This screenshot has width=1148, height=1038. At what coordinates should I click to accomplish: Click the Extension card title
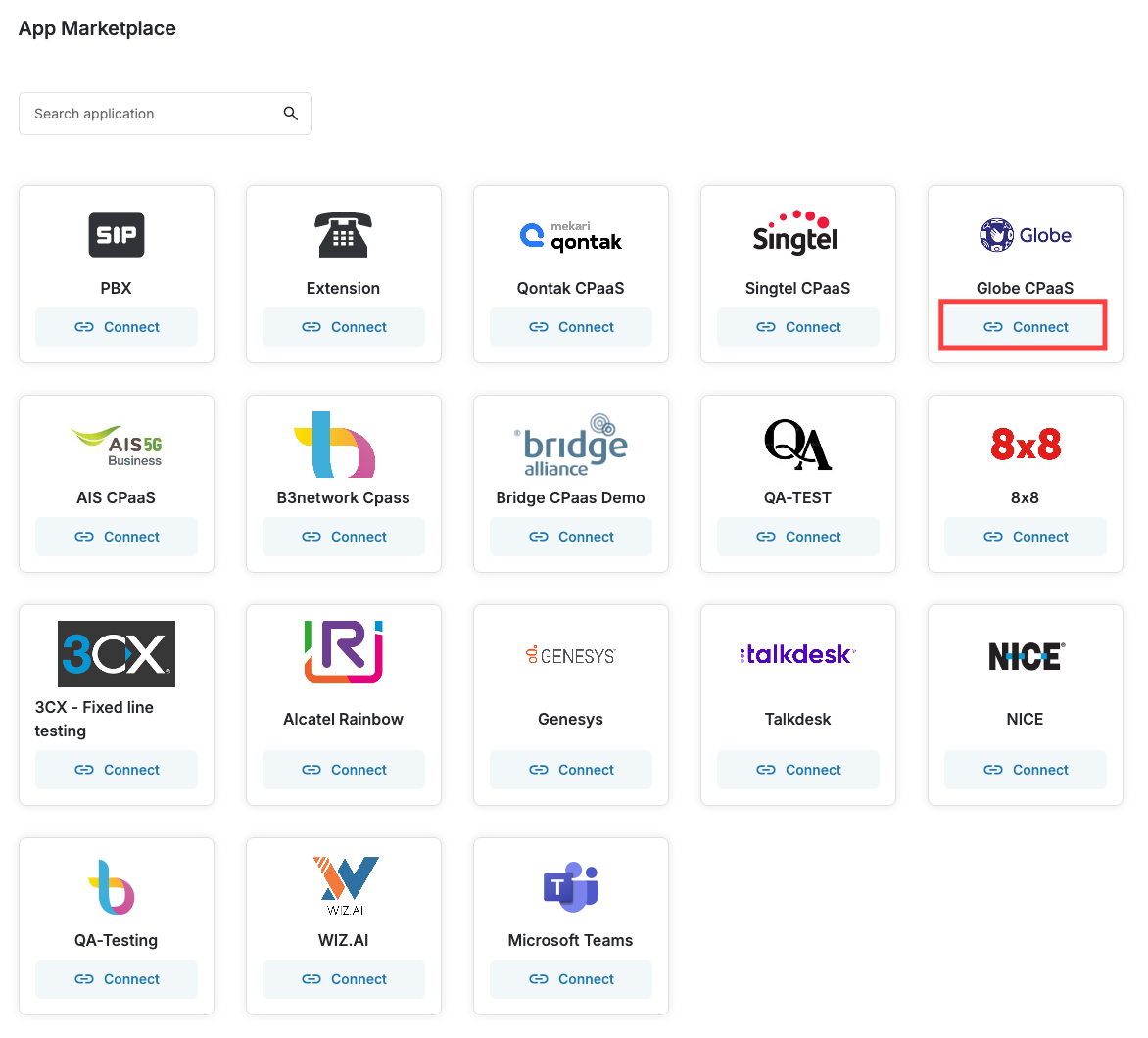pyautogui.click(x=344, y=288)
